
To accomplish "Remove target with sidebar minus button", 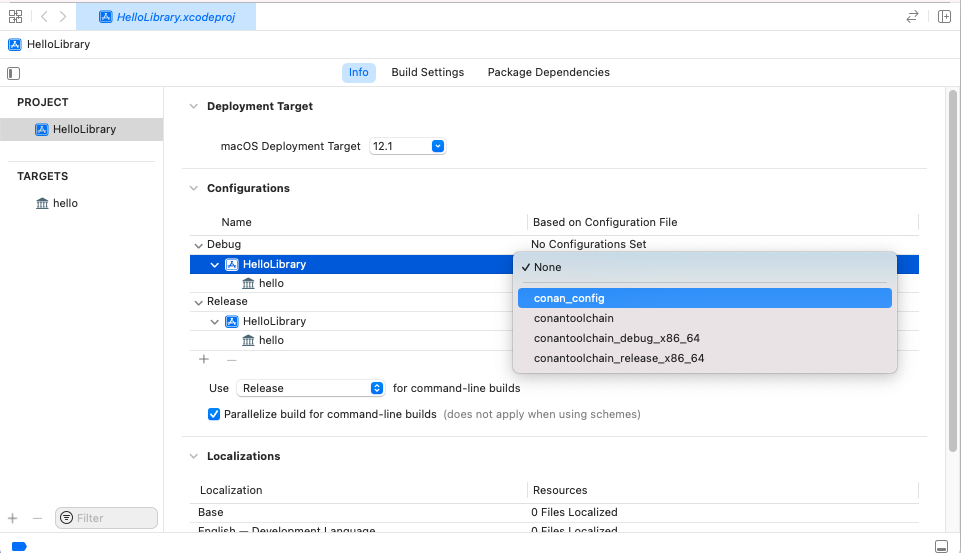I will pos(37,518).
